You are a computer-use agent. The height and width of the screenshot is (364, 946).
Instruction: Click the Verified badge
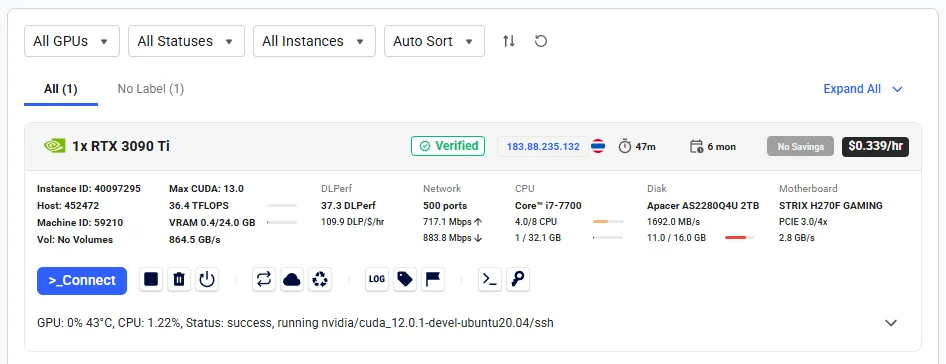pos(448,146)
